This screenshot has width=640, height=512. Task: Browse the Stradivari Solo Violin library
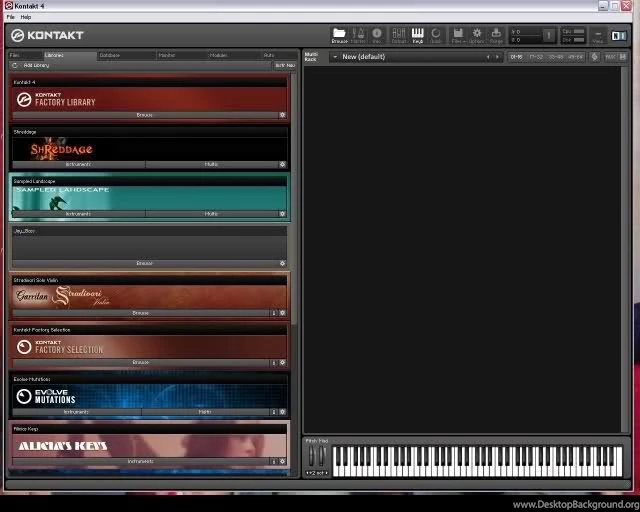[141, 313]
